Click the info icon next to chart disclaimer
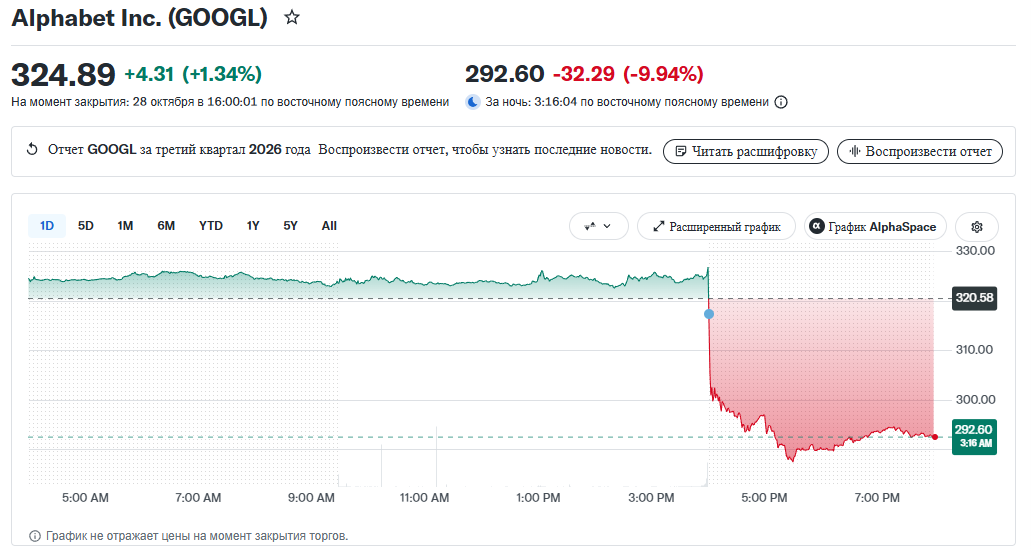1031x549 pixels. pyautogui.click(x=35, y=536)
